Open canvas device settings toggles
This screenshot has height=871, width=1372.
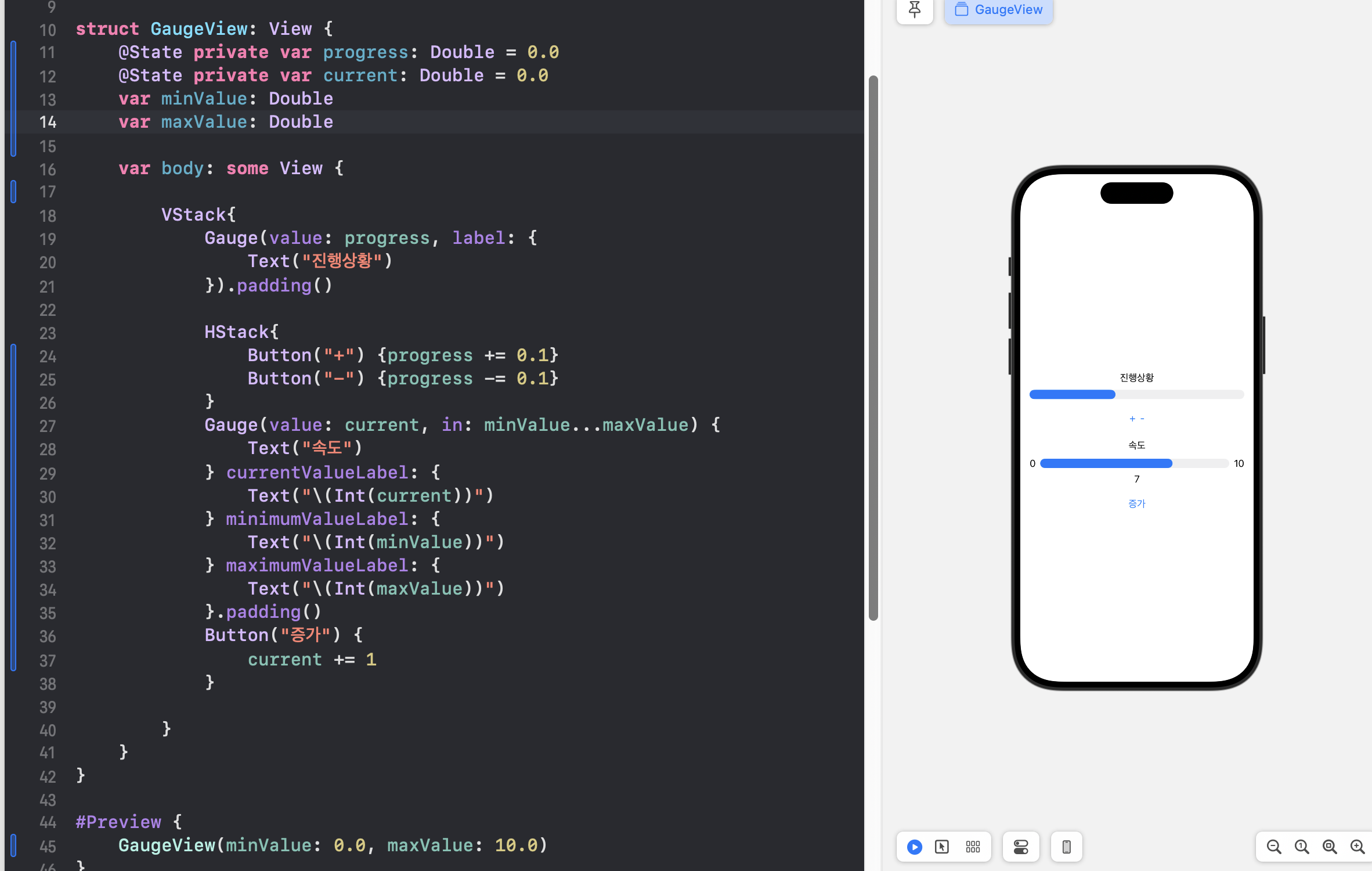click(1021, 847)
